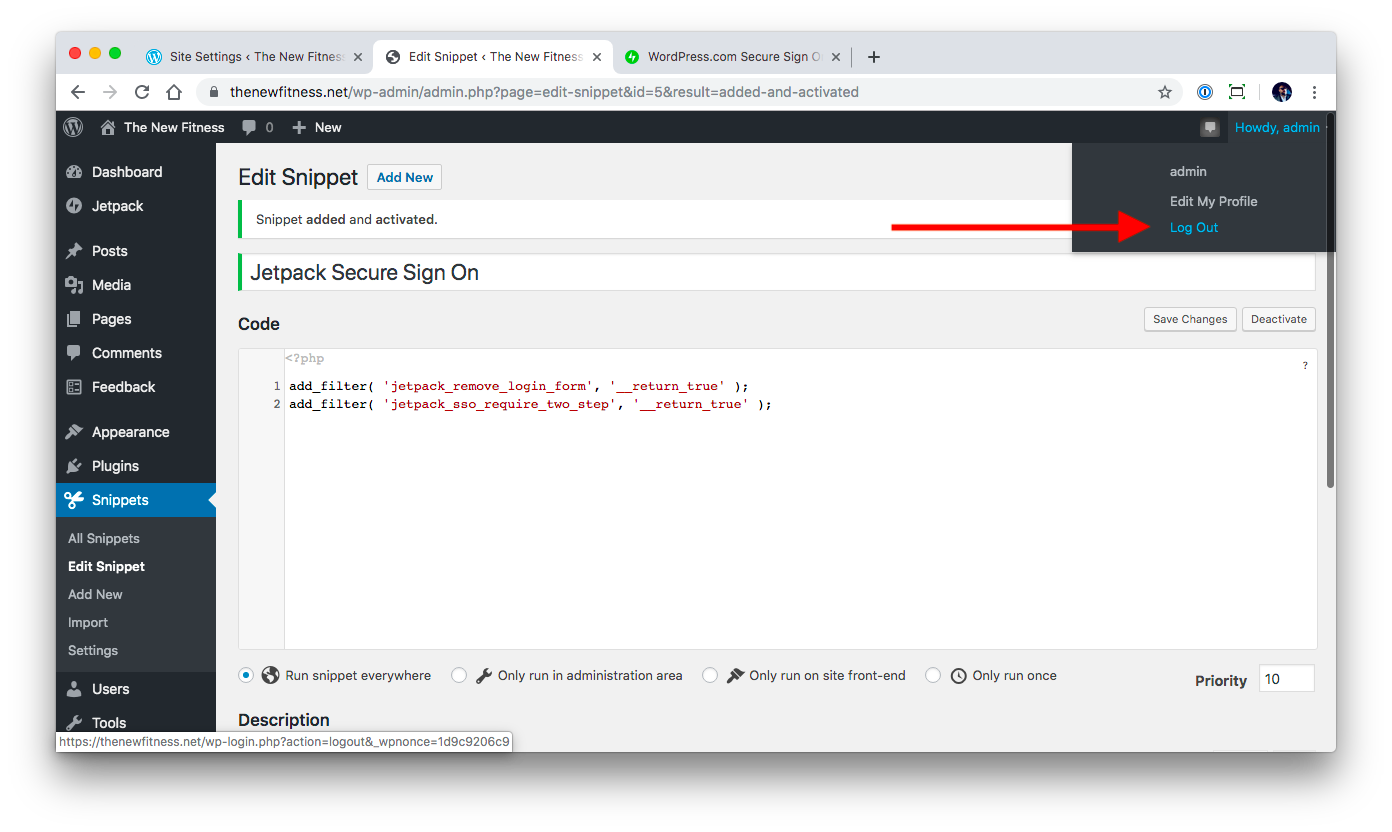Viewport: 1392px width, 832px height.
Task: Open Comments in the sidebar
Action: coord(136,353)
